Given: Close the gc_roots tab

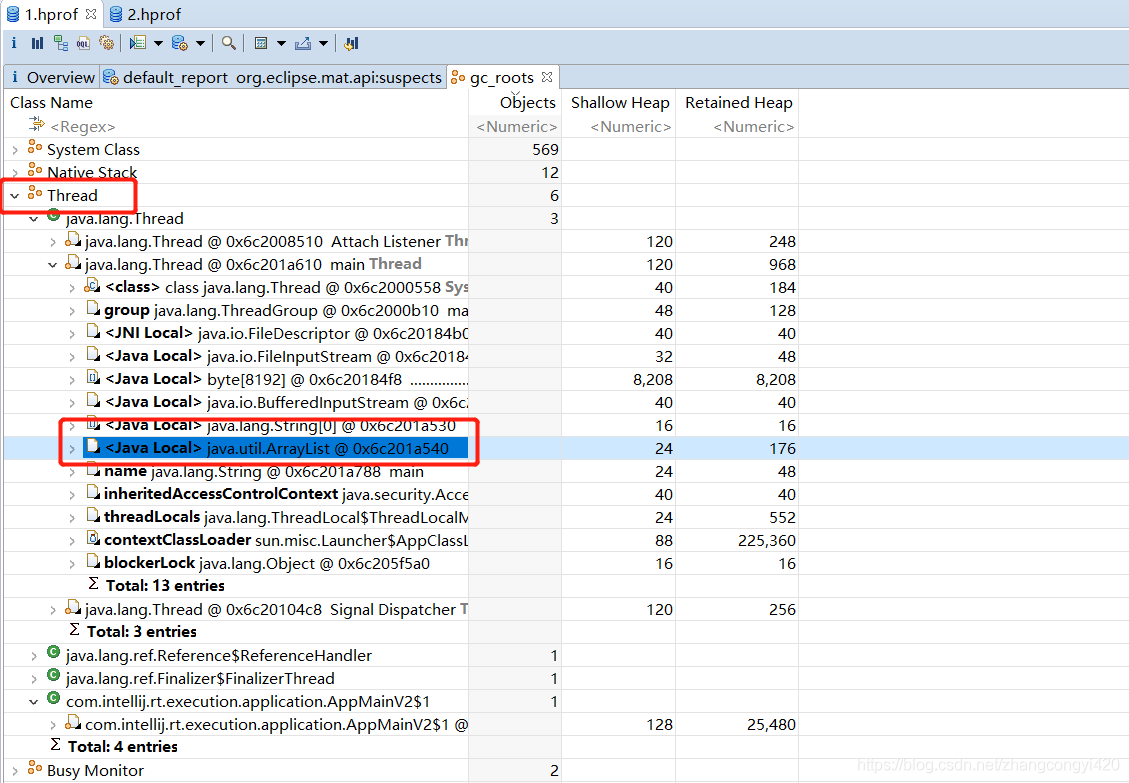Looking at the screenshot, I should tap(548, 77).
